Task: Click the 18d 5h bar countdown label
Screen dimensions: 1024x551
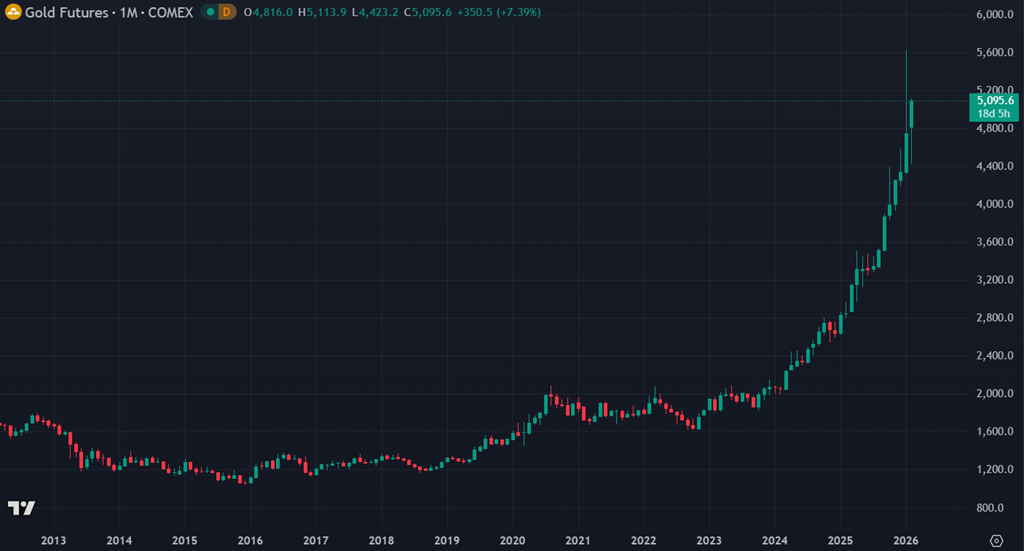Action: click(x=995, y=113)
